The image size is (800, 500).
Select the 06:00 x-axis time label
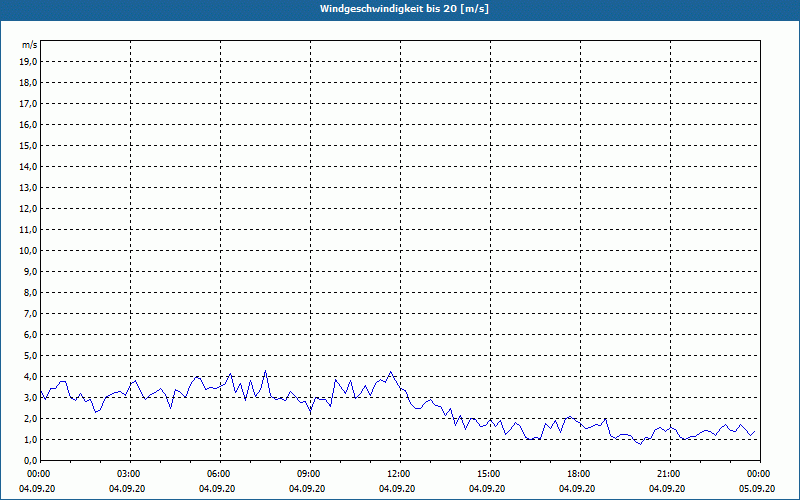tap(219, 474)
